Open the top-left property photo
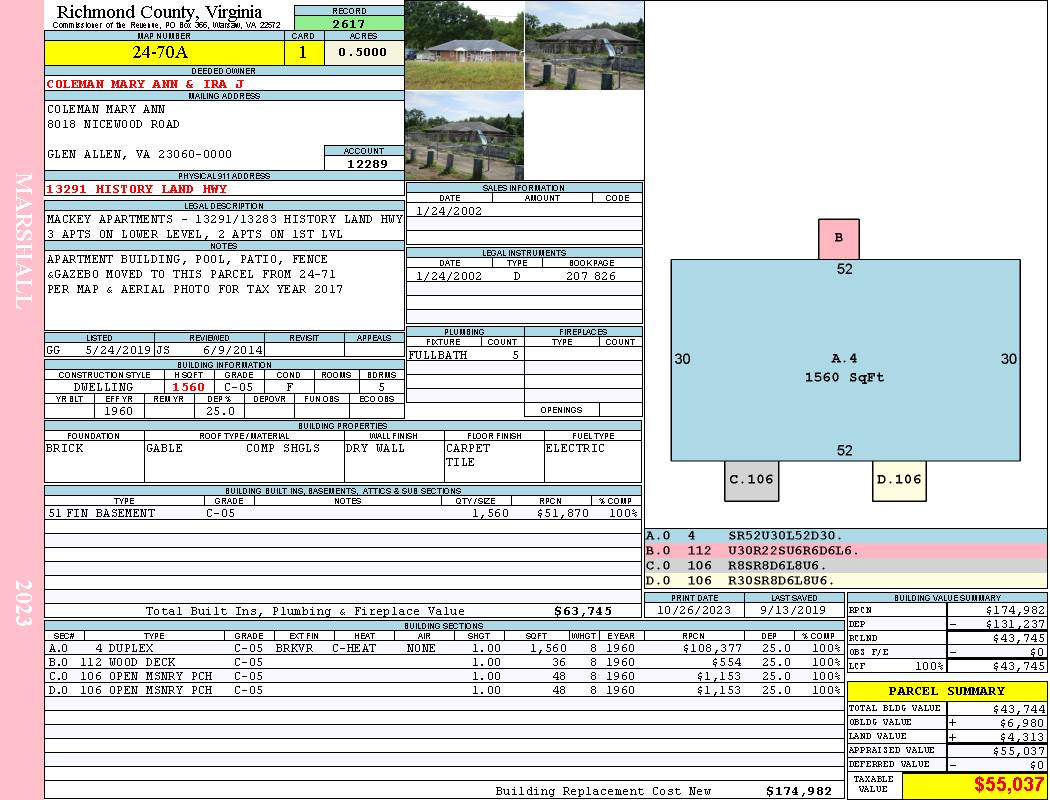 (464, 45)
